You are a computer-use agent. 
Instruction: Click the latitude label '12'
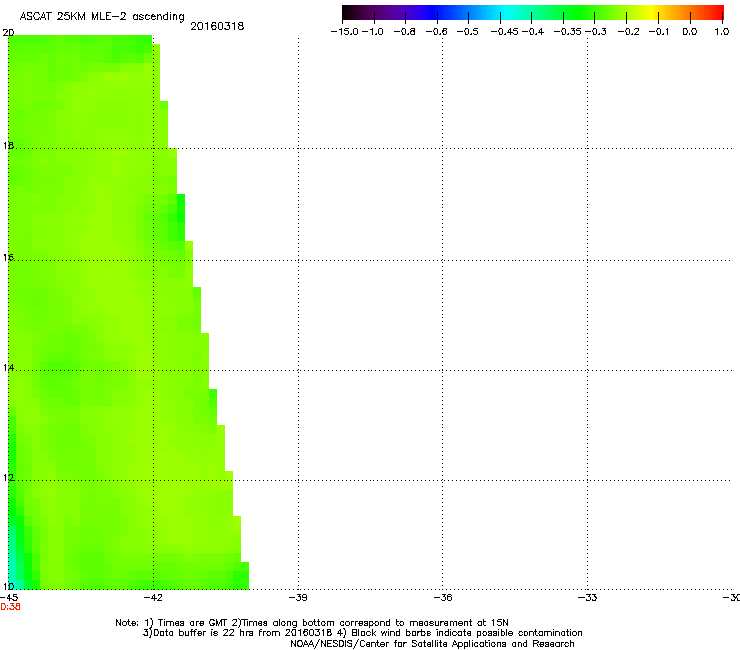pyautogui.click(x=8, y=478)
